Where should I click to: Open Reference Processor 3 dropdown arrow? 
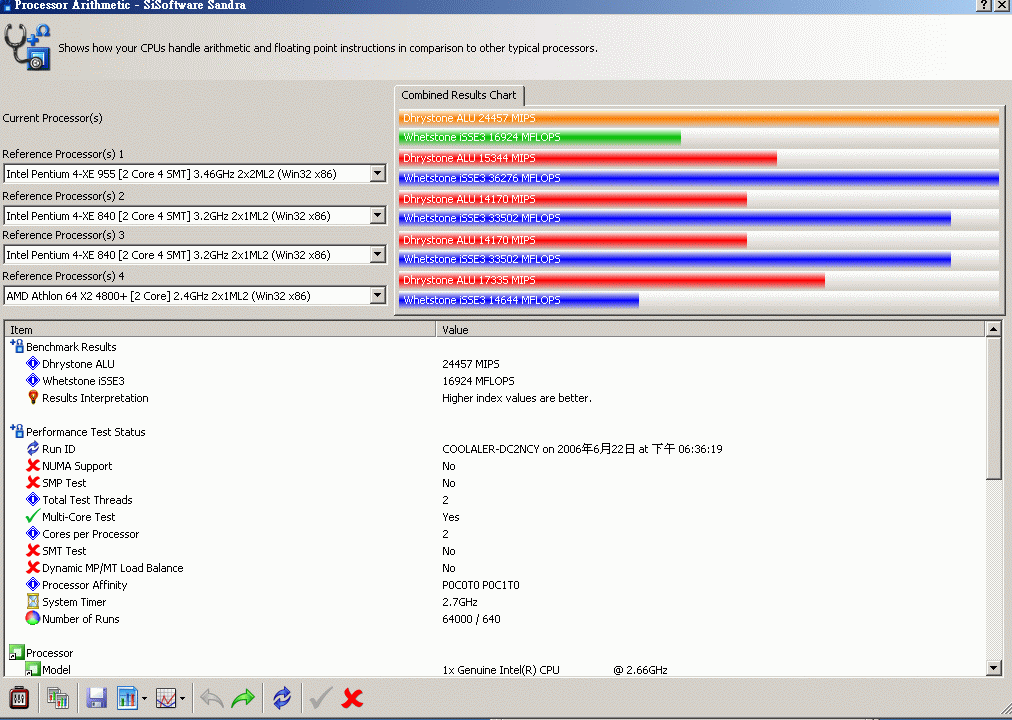click(378, 255)
